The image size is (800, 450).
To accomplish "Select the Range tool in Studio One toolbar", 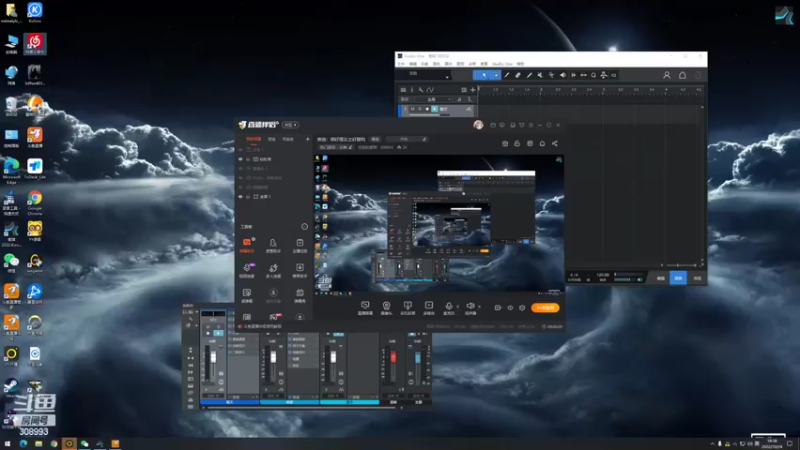I will [x=507, y=75].
